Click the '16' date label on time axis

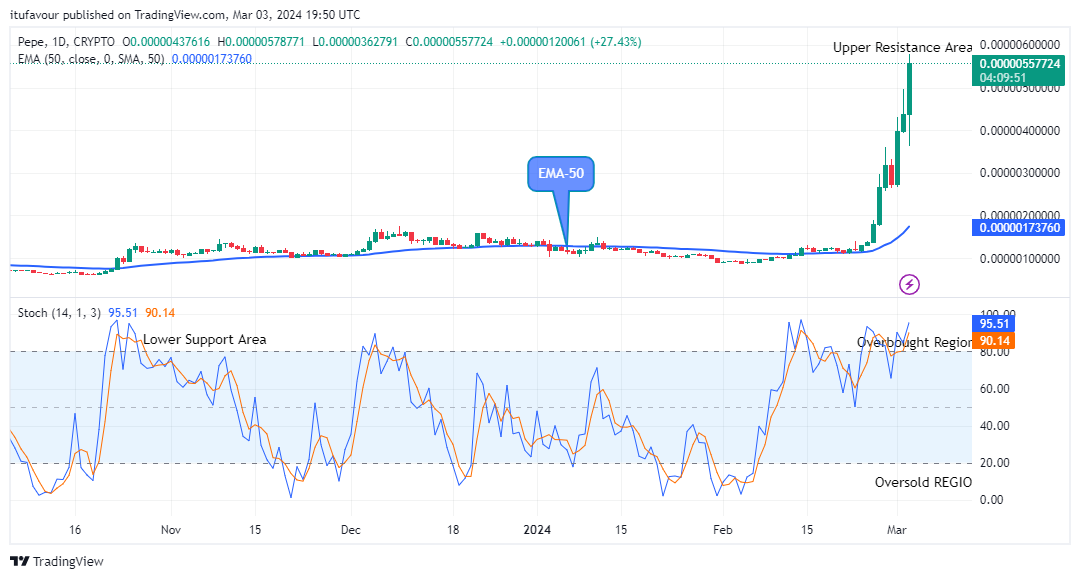pos(75,529)
